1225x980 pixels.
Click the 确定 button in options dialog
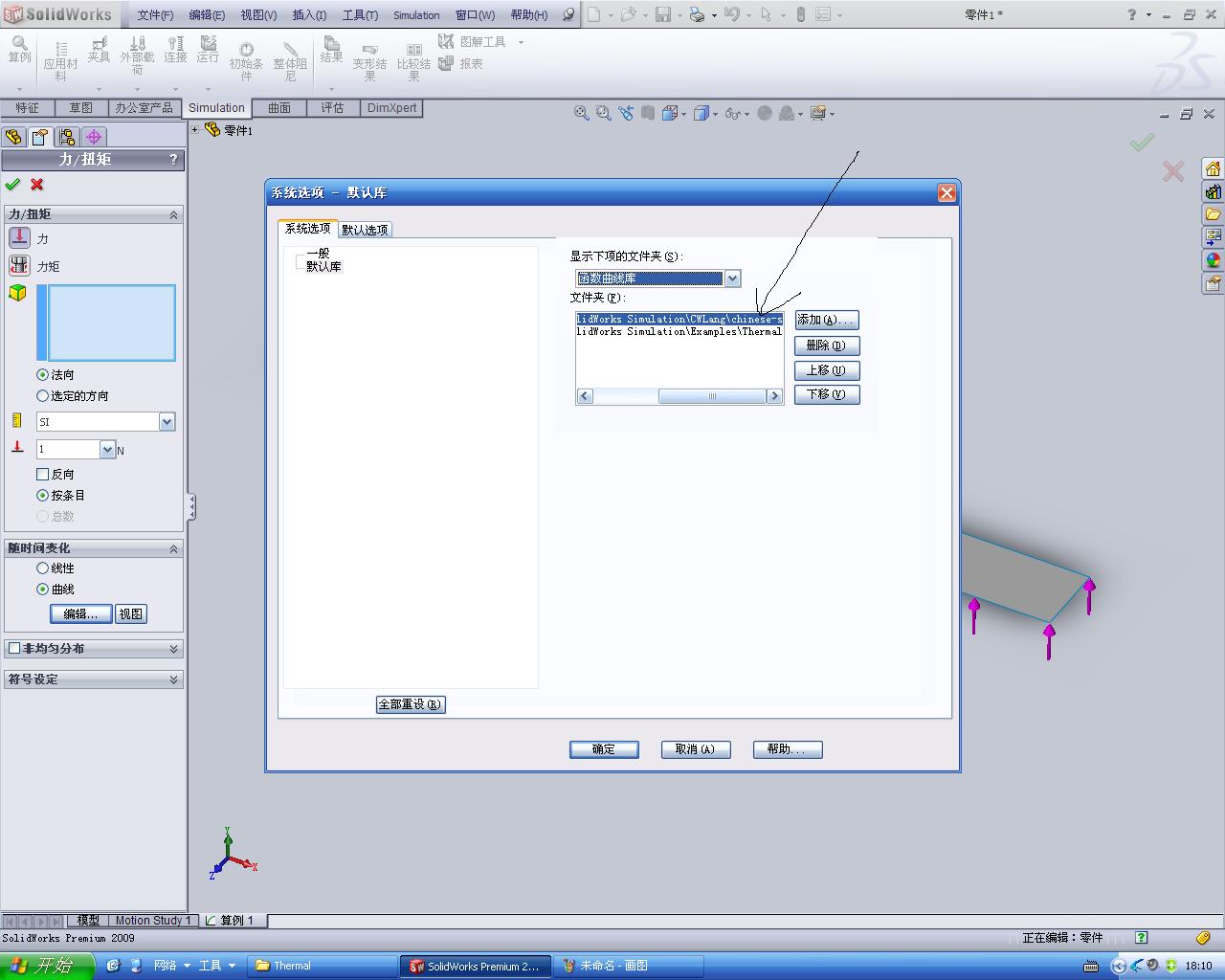click(x=604, y=749)
